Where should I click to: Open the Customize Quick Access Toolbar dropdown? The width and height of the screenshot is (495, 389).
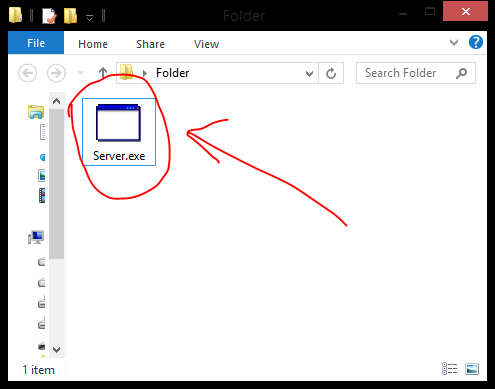pos(89,17)
